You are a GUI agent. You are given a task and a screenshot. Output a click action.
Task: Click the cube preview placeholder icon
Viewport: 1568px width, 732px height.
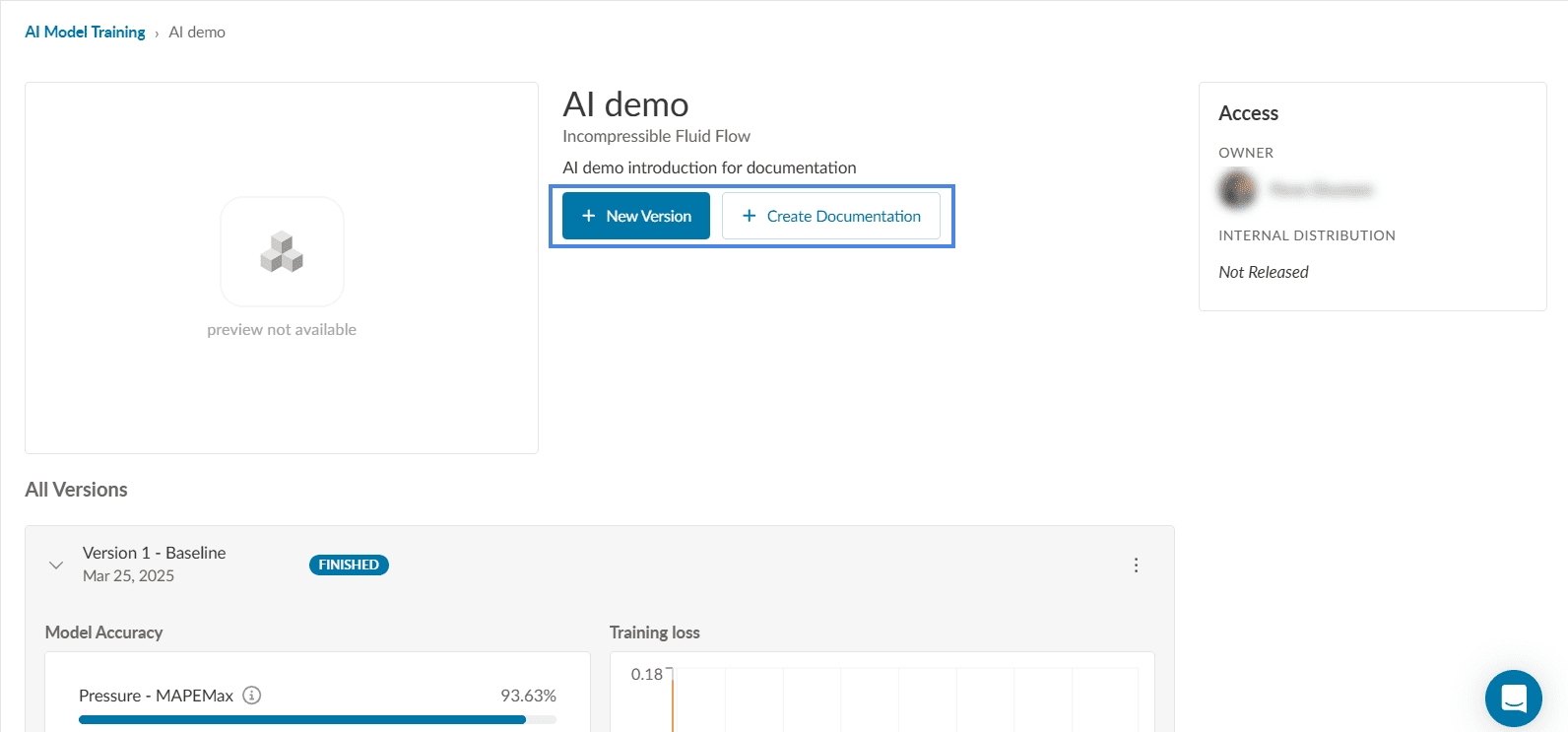(282, 252)
